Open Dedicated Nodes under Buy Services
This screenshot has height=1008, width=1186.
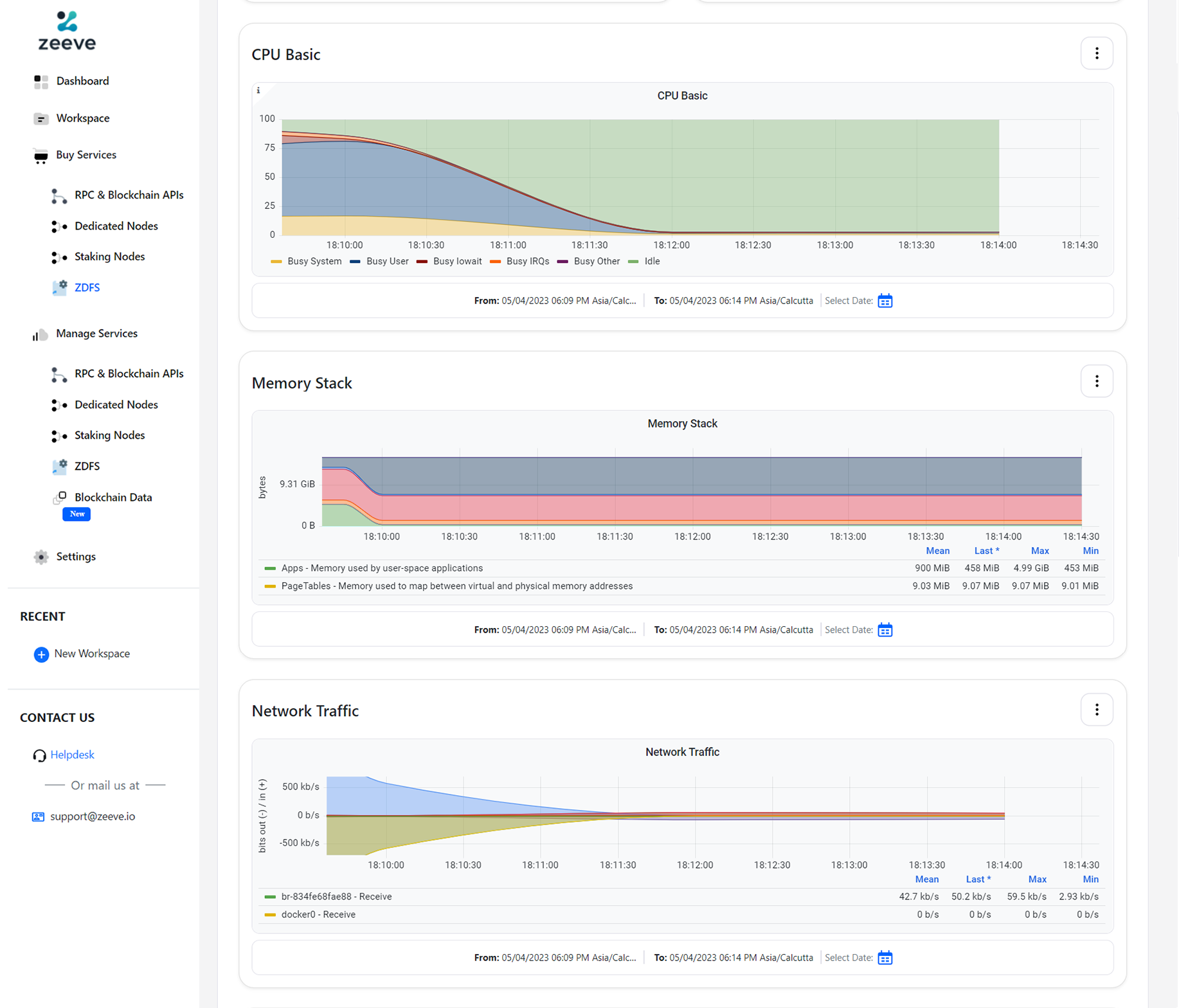click(116, 226)
